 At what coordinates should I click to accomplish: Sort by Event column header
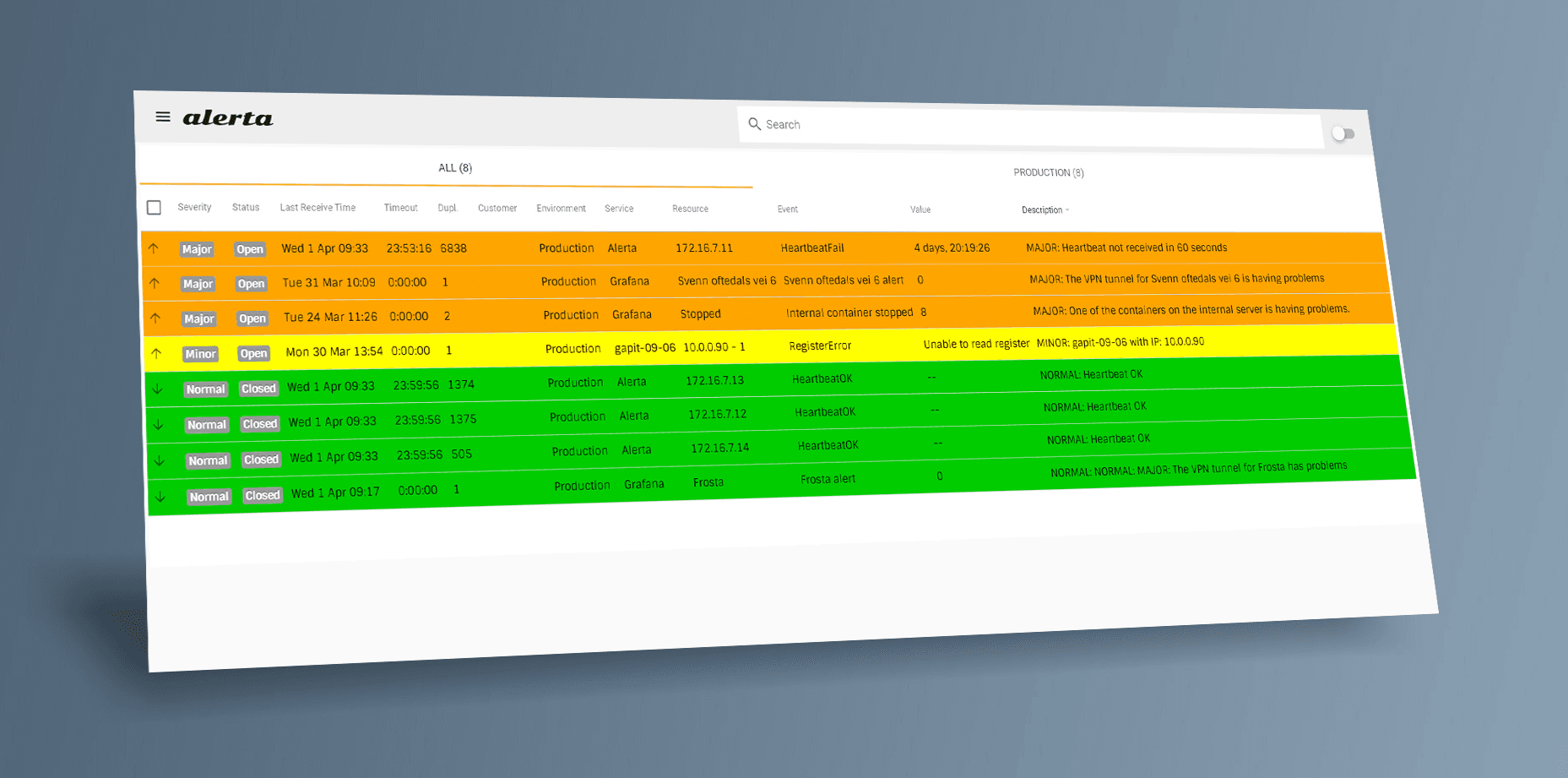pos(788,209)
